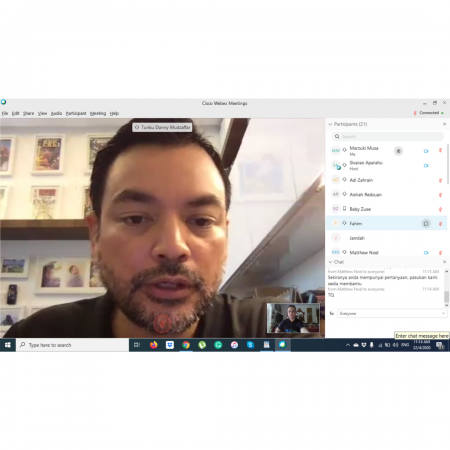The image size is (450, 450).
Task: Open Task View on the taskbar
Action: click(x=137, y=345)
